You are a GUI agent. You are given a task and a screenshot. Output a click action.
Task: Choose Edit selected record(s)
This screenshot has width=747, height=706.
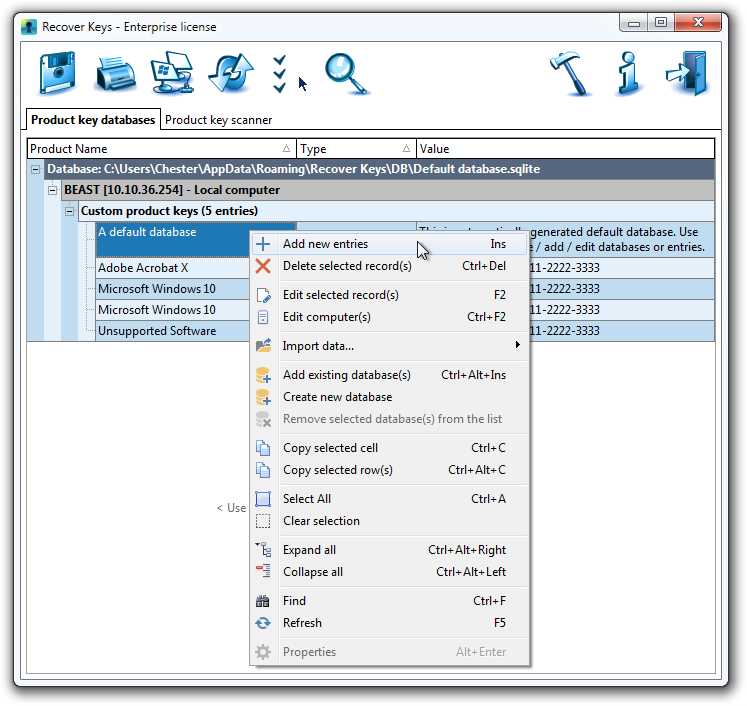click(390, 295)
